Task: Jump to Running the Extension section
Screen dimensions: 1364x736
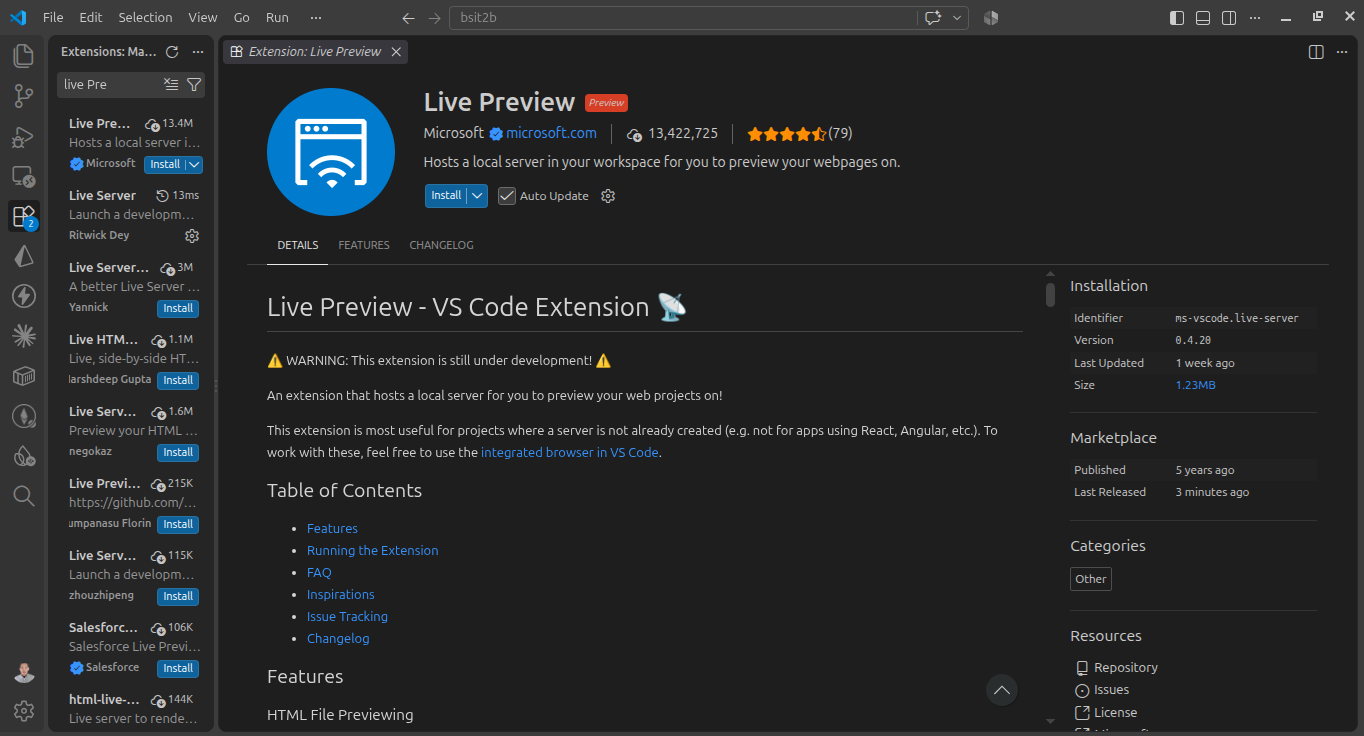Action: click(372, 551)
